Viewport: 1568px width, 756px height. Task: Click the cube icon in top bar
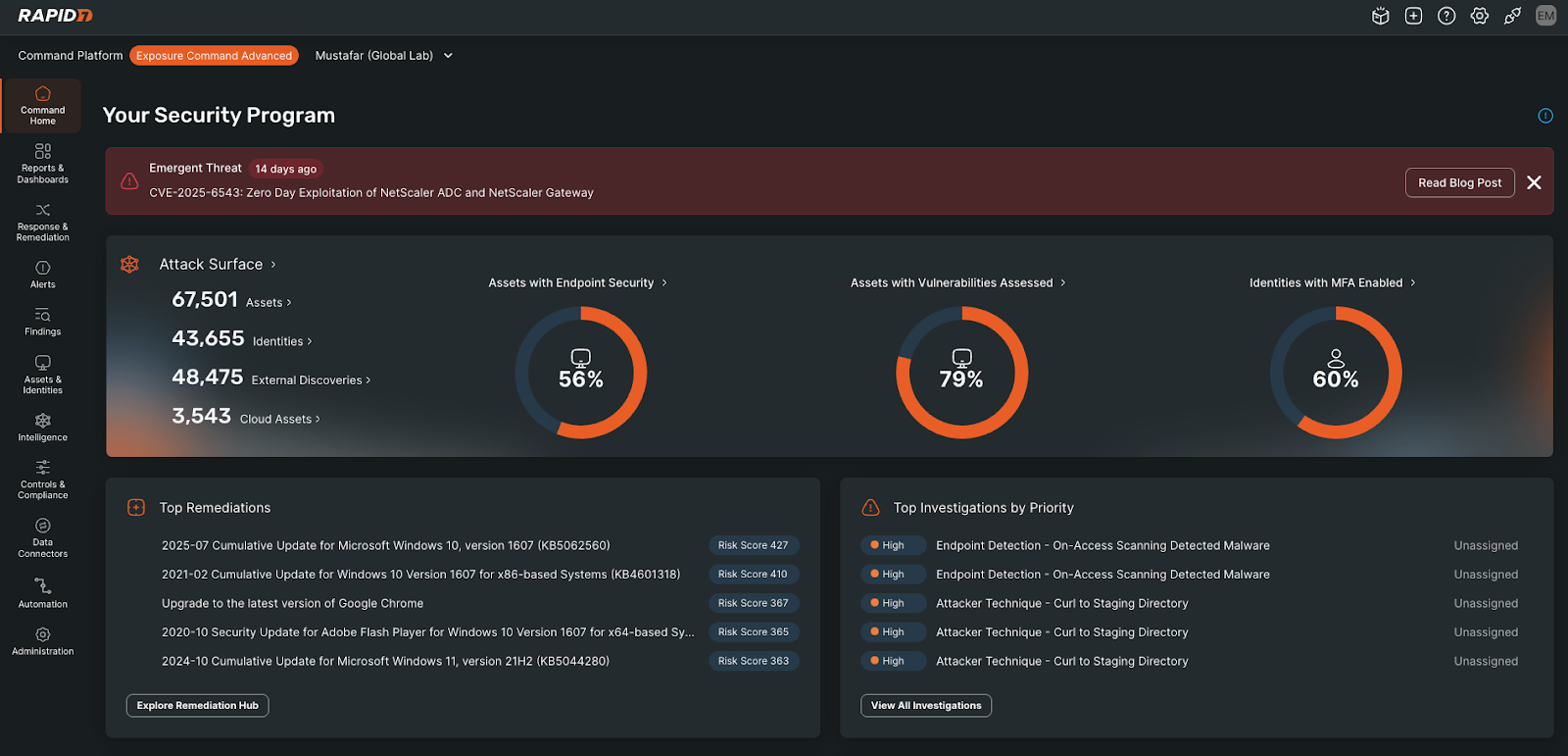tap(1380, 16)
